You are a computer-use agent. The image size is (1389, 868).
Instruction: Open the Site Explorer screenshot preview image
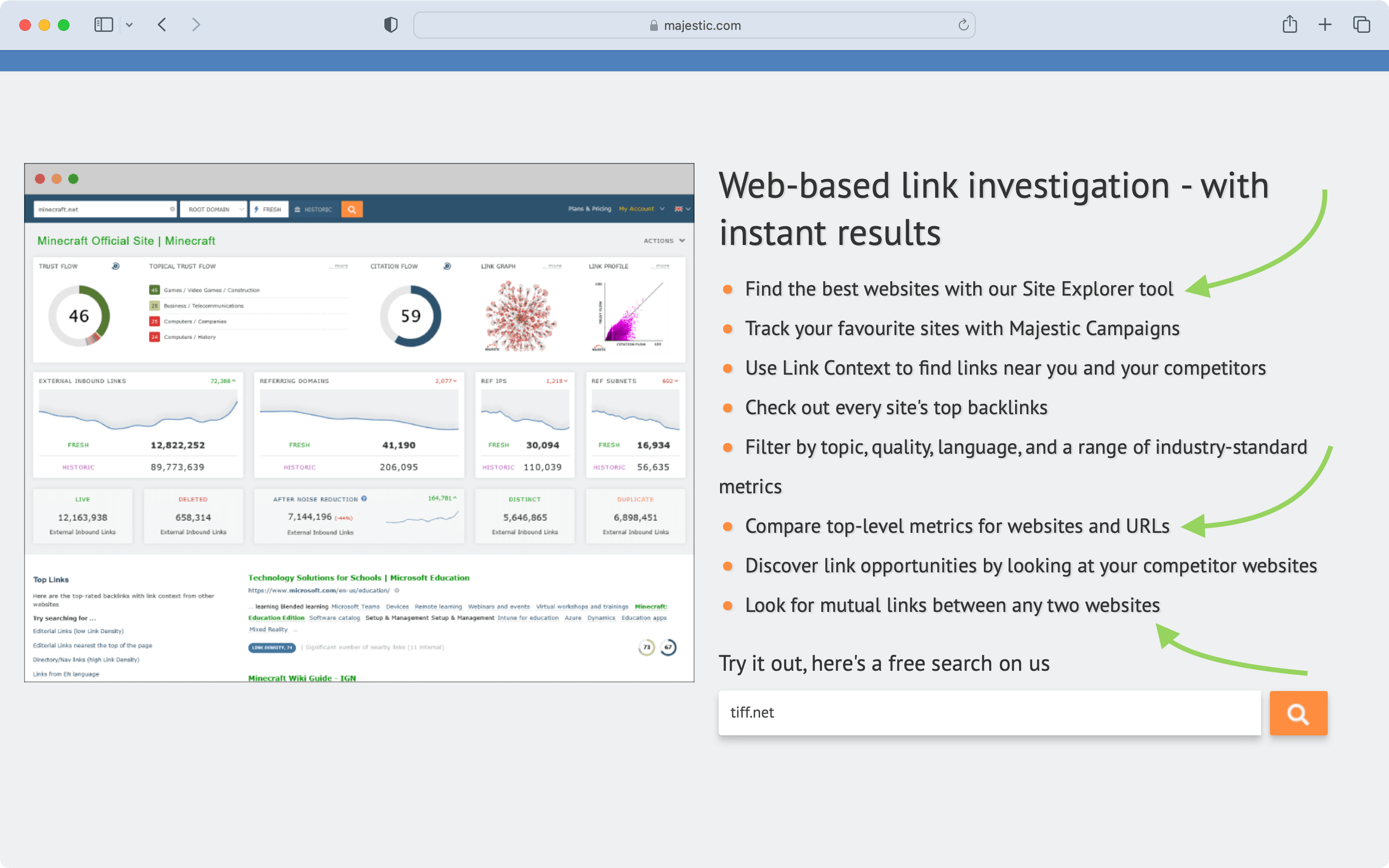point(359,422)
